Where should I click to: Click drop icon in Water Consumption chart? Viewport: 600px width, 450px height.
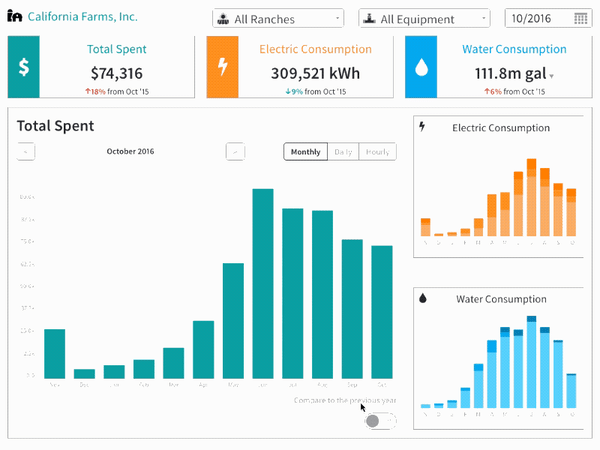pyautogui.click(x=423, y=298)
